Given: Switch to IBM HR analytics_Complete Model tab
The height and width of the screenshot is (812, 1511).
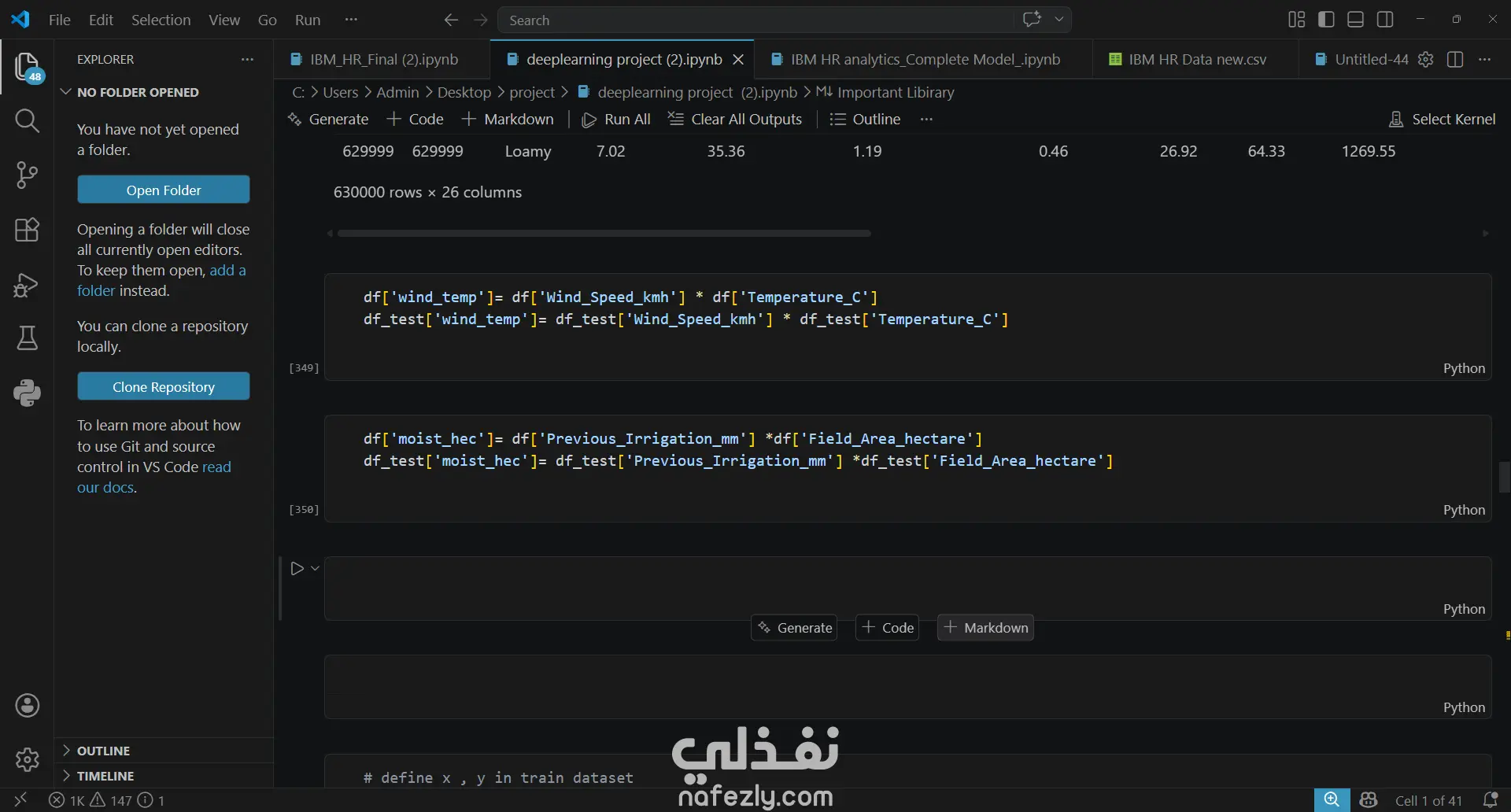Looking at the screenshot, I should pyautogui.click(x=924, y=59).
